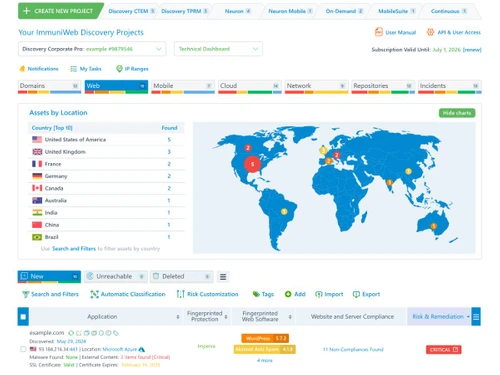Click the Hide charts button
This screenshot has height=375, width=500.
457,113
